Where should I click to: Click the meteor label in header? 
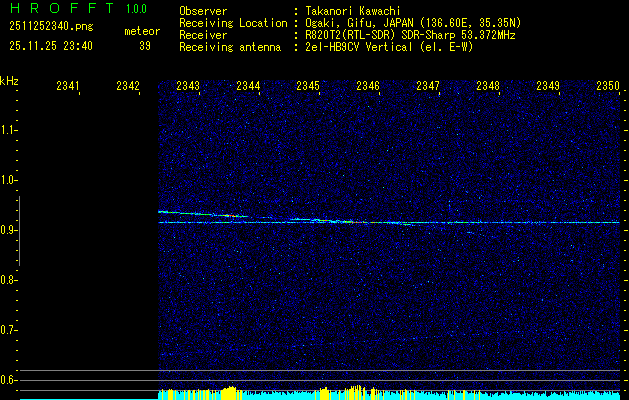[141, 31]
